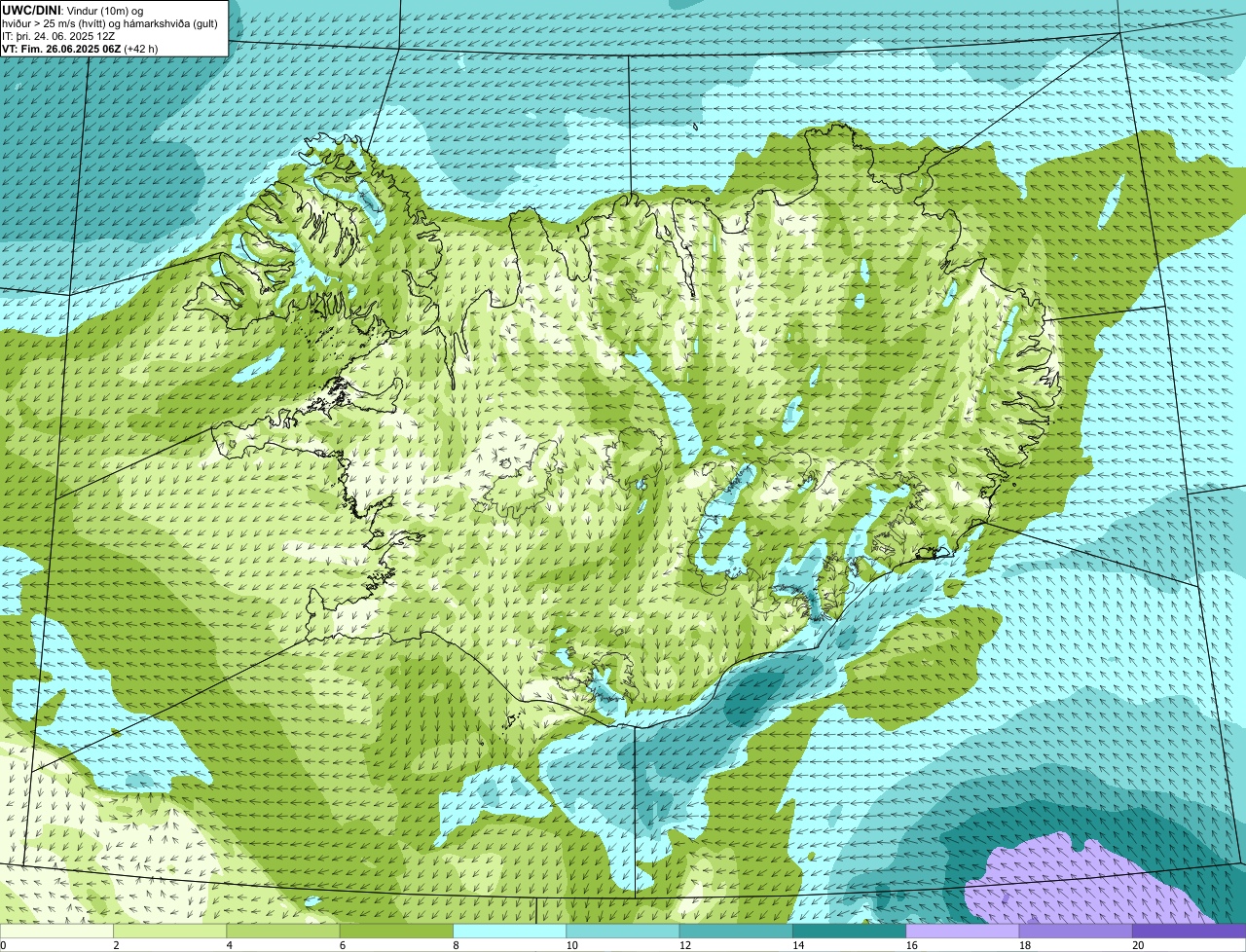
Task: Select the 14–16 m/s dark teal legend swatch
Action: pos(850,932)
